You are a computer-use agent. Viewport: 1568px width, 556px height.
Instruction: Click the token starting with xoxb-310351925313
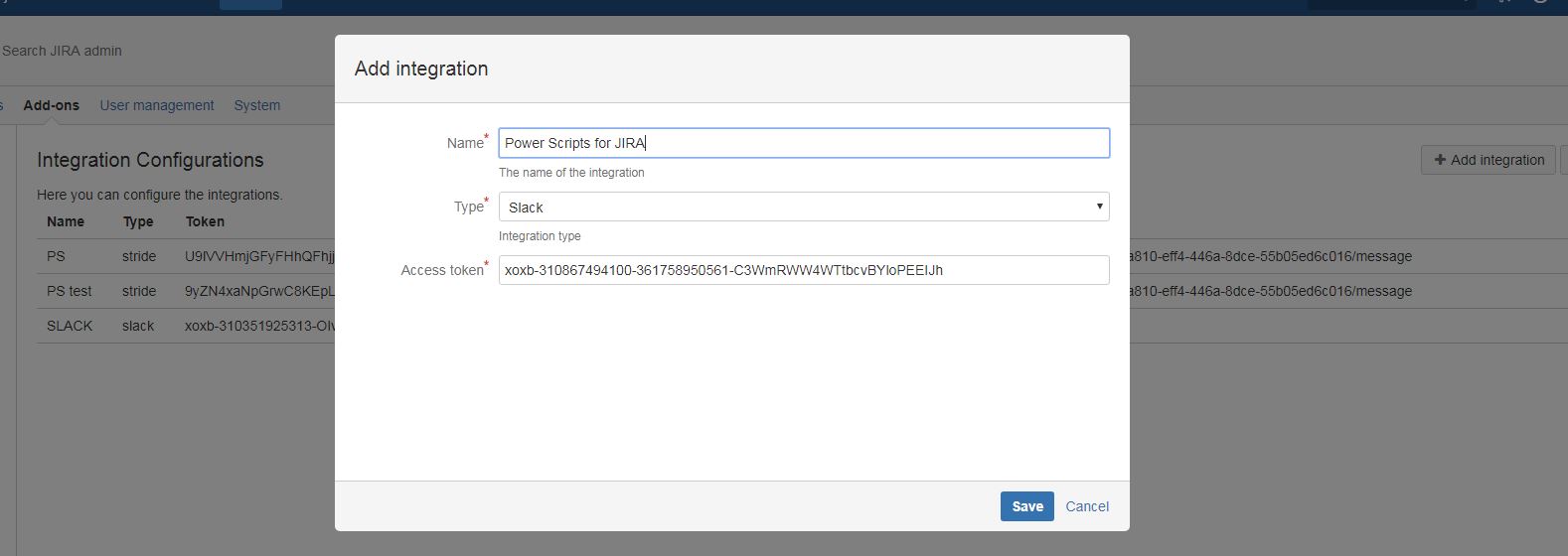259,326
